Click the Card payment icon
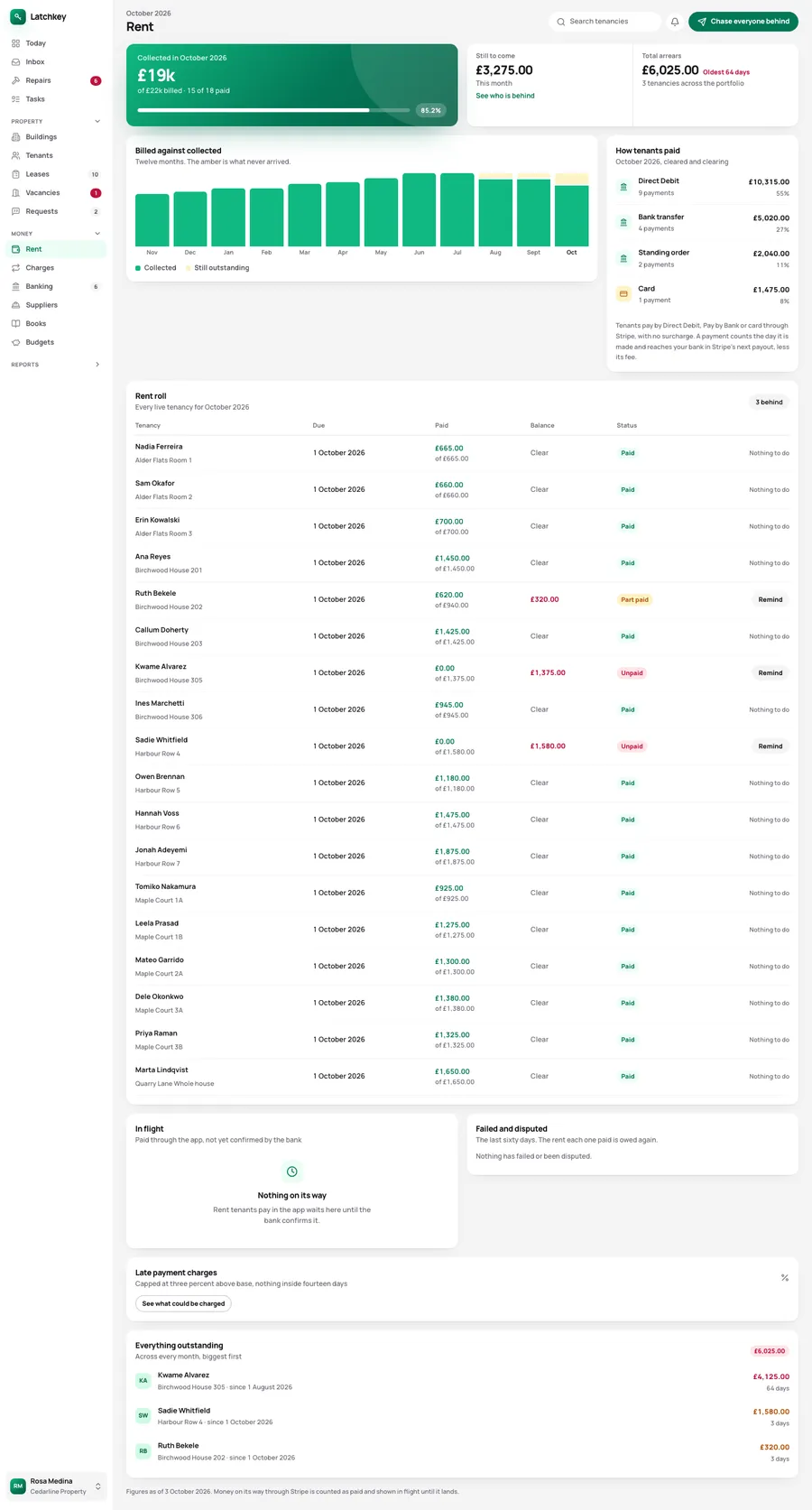The image size is (812, 1510). [623, 293]
